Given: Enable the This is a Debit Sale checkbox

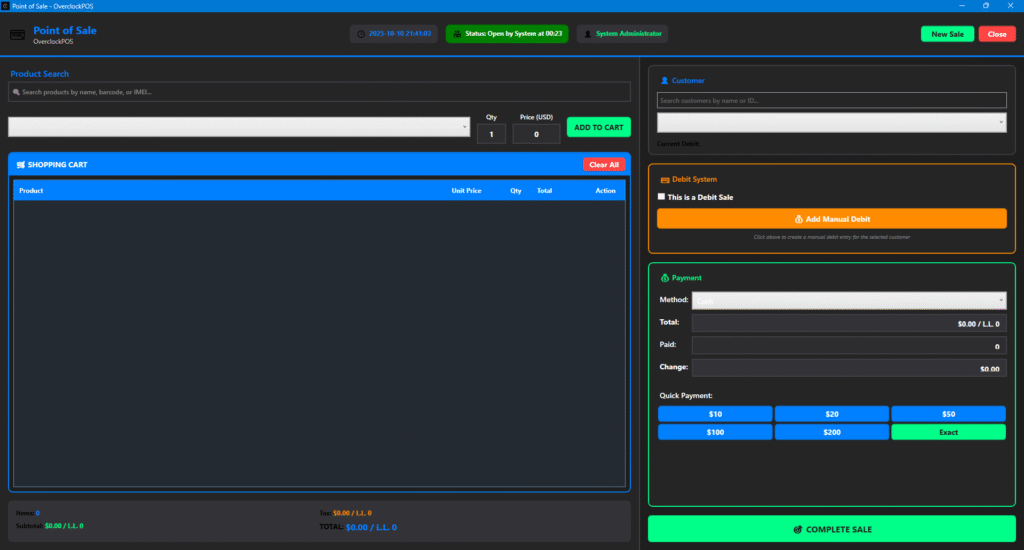Looking at the screenshot, I should 661,197.
